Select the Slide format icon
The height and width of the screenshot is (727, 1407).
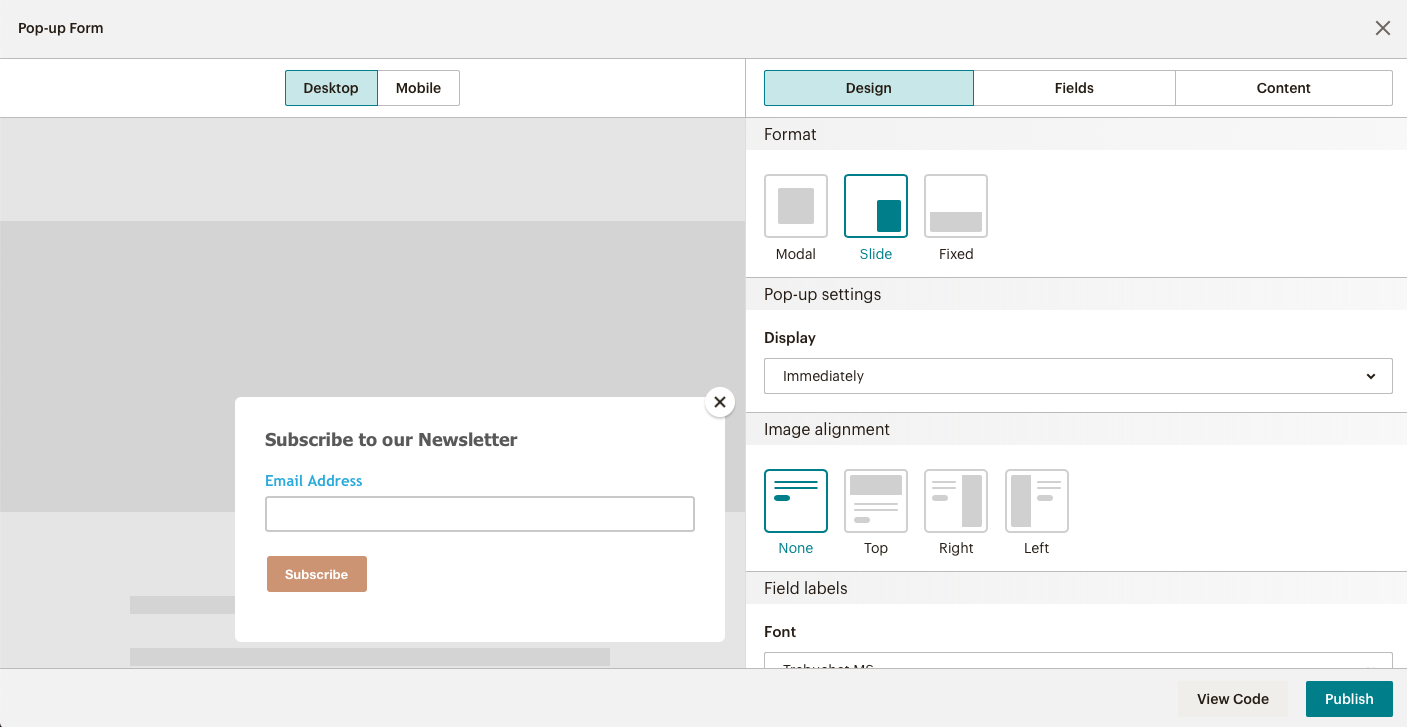coord(875,206)
